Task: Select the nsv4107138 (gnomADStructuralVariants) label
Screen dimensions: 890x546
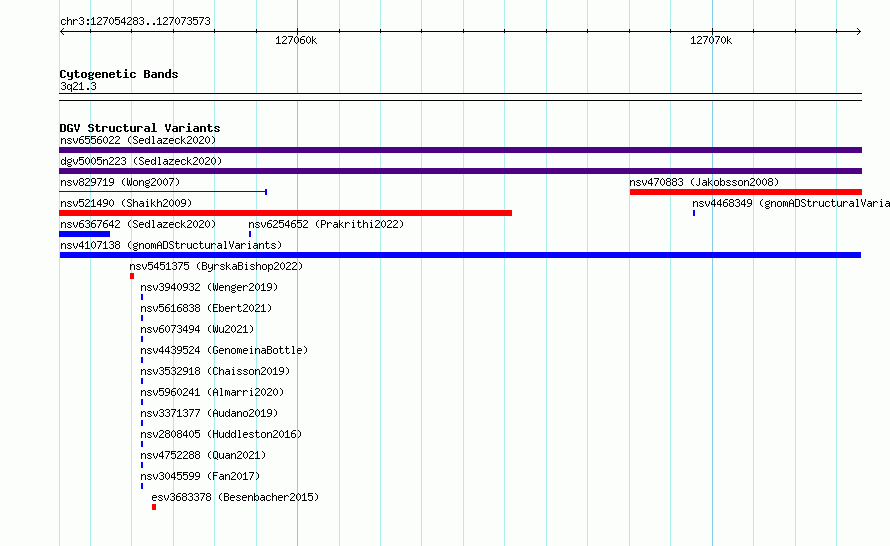Action: click(x=171, y=245)
